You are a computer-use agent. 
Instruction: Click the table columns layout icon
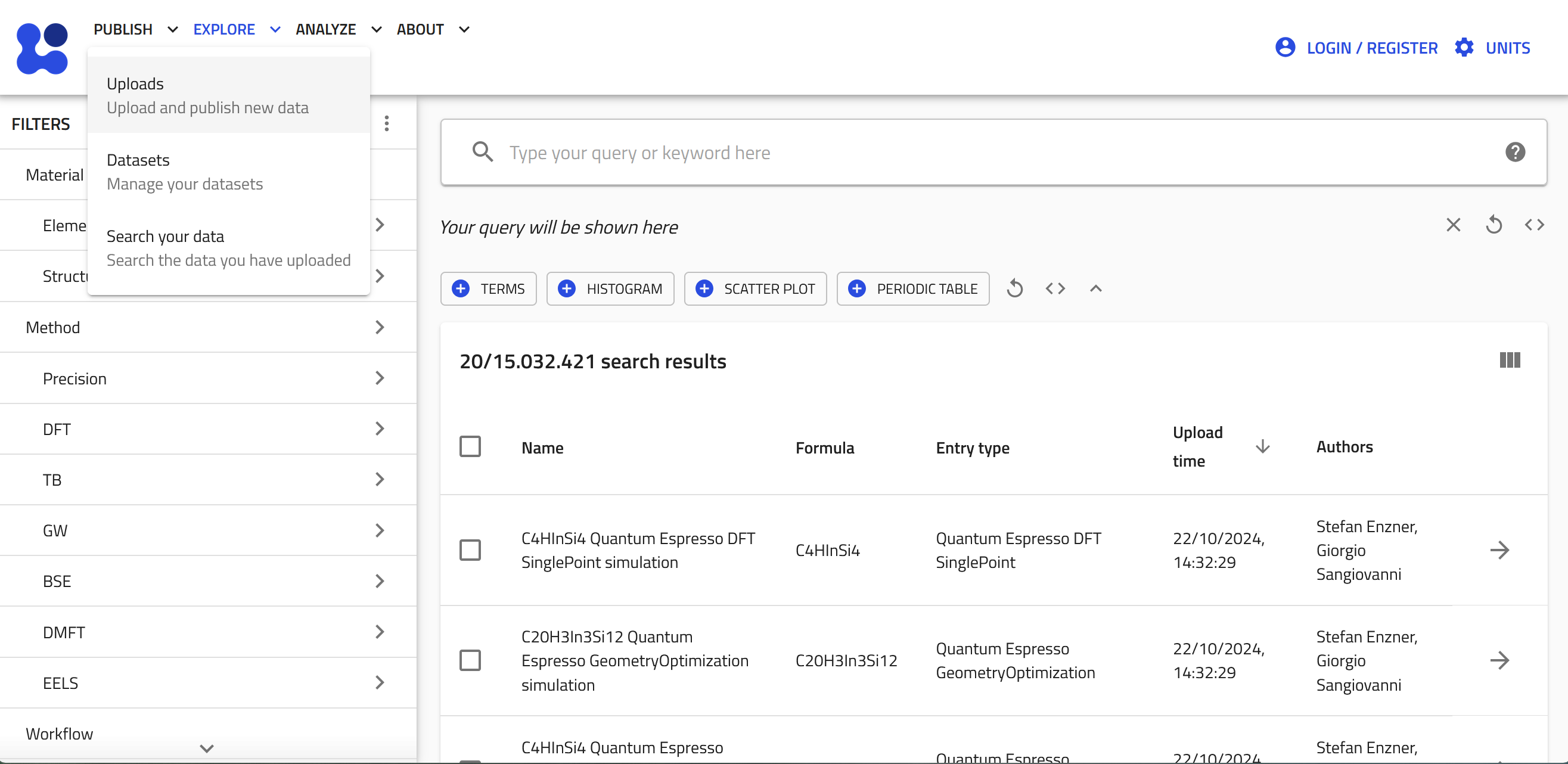(1510, 361)
